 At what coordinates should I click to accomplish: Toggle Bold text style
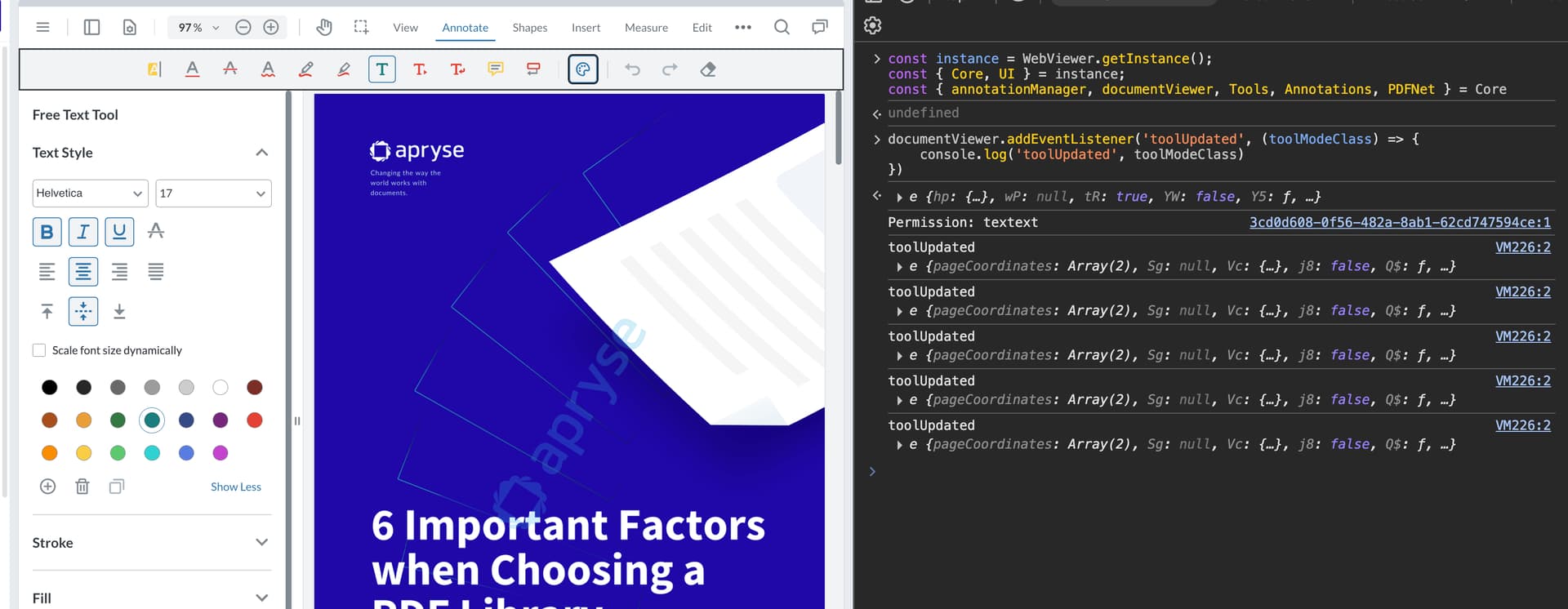pyautogui.click(x=47, y=232)
